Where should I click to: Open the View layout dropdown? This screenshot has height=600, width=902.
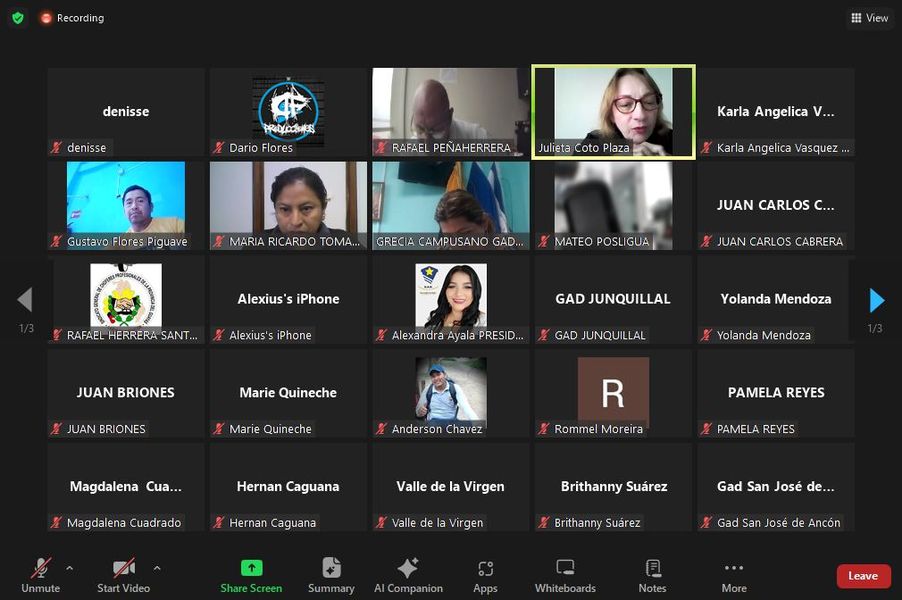[x=869, y=18]
